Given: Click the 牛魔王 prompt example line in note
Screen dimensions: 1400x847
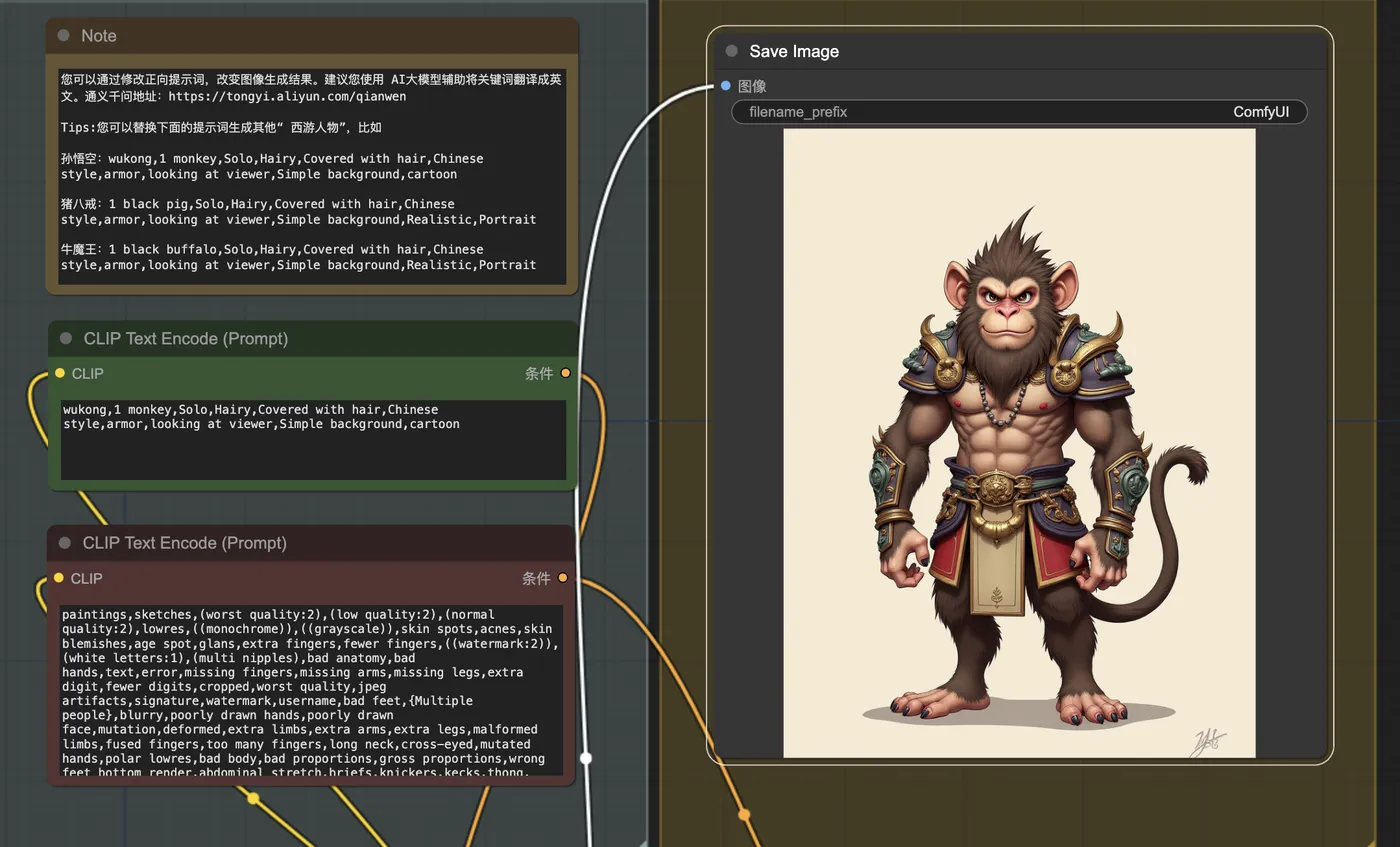Looking at the screenshot, I should point(298,257).
